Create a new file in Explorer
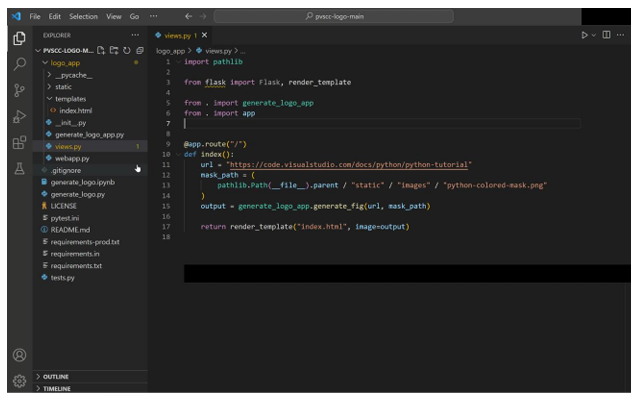This screenshot has height=396, width=641. (x=101, y=50)
